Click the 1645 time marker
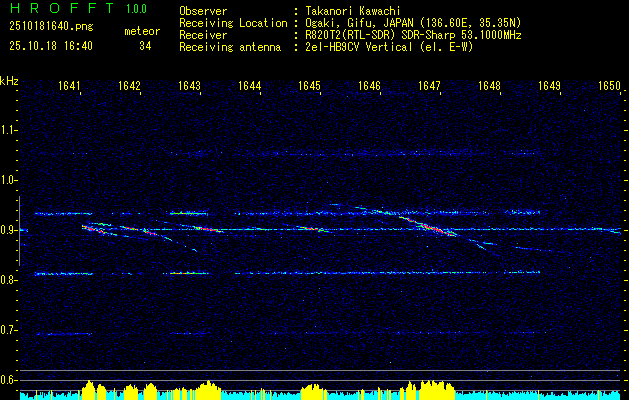The height and width of the screenshot is (400, 629). click(x=310, y=85)
